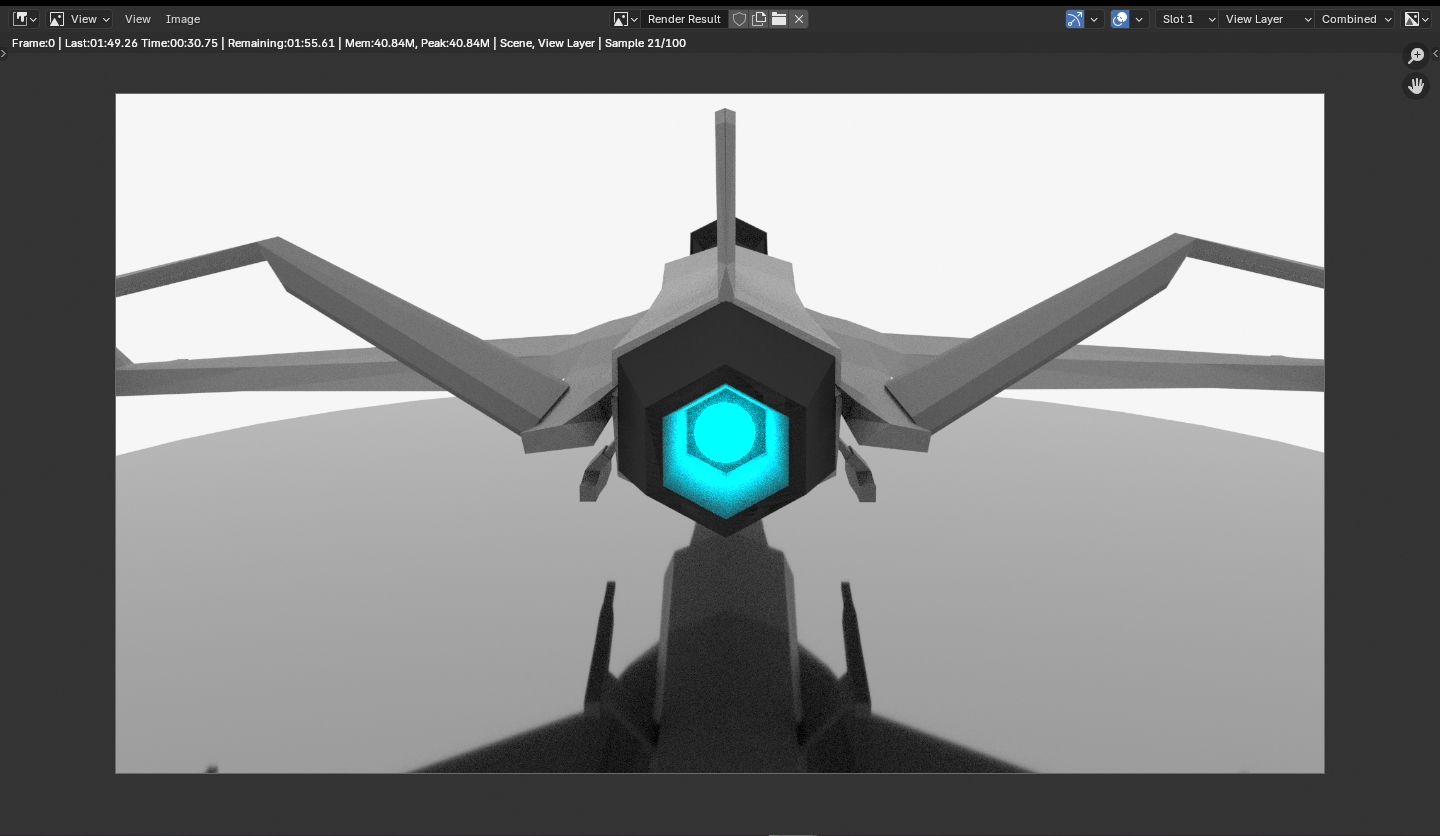
Task: Click the Render Result image name field
Action: click(x=684, y=19)
